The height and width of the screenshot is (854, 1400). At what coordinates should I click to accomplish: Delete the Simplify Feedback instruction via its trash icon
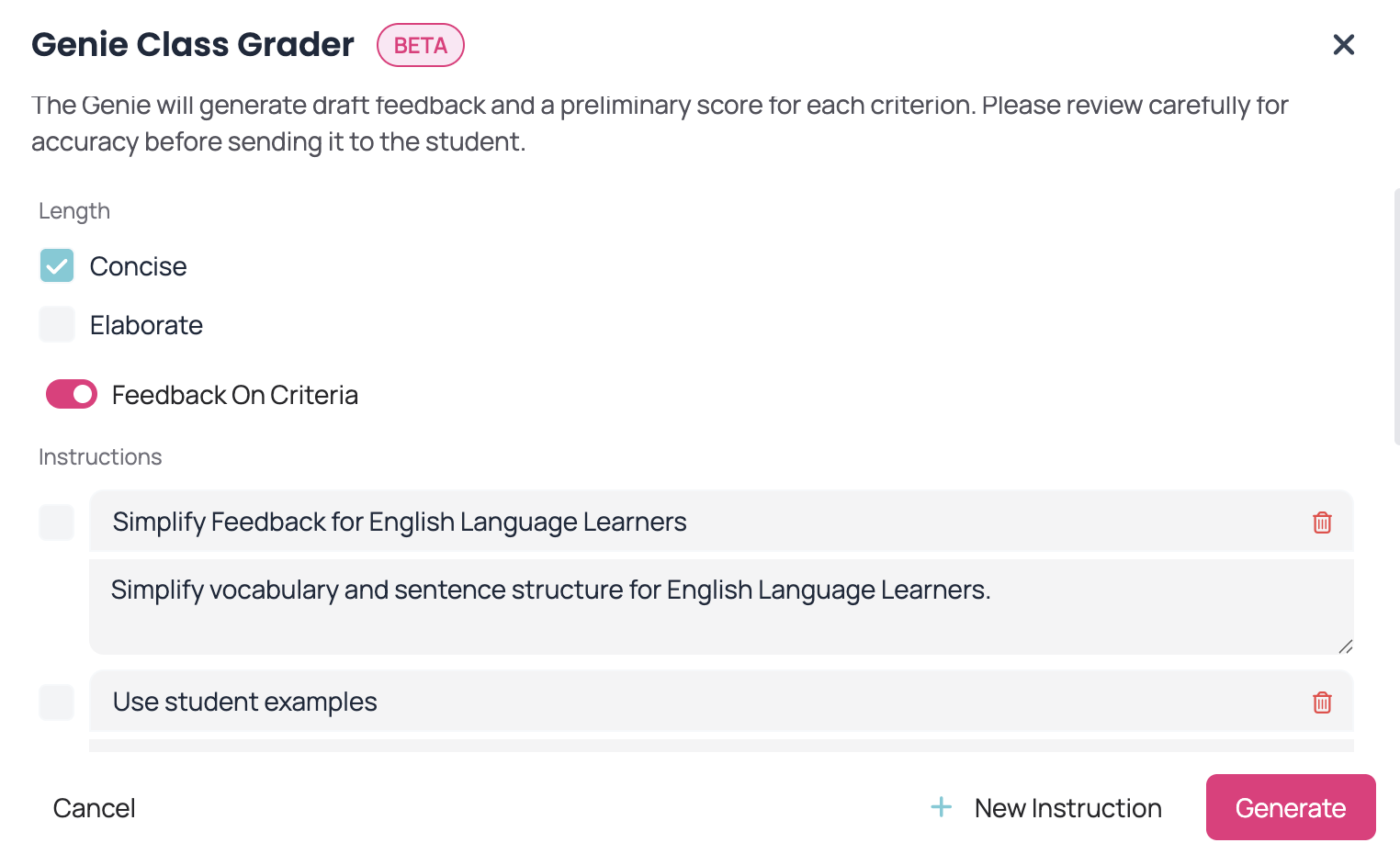(1322, 523)
